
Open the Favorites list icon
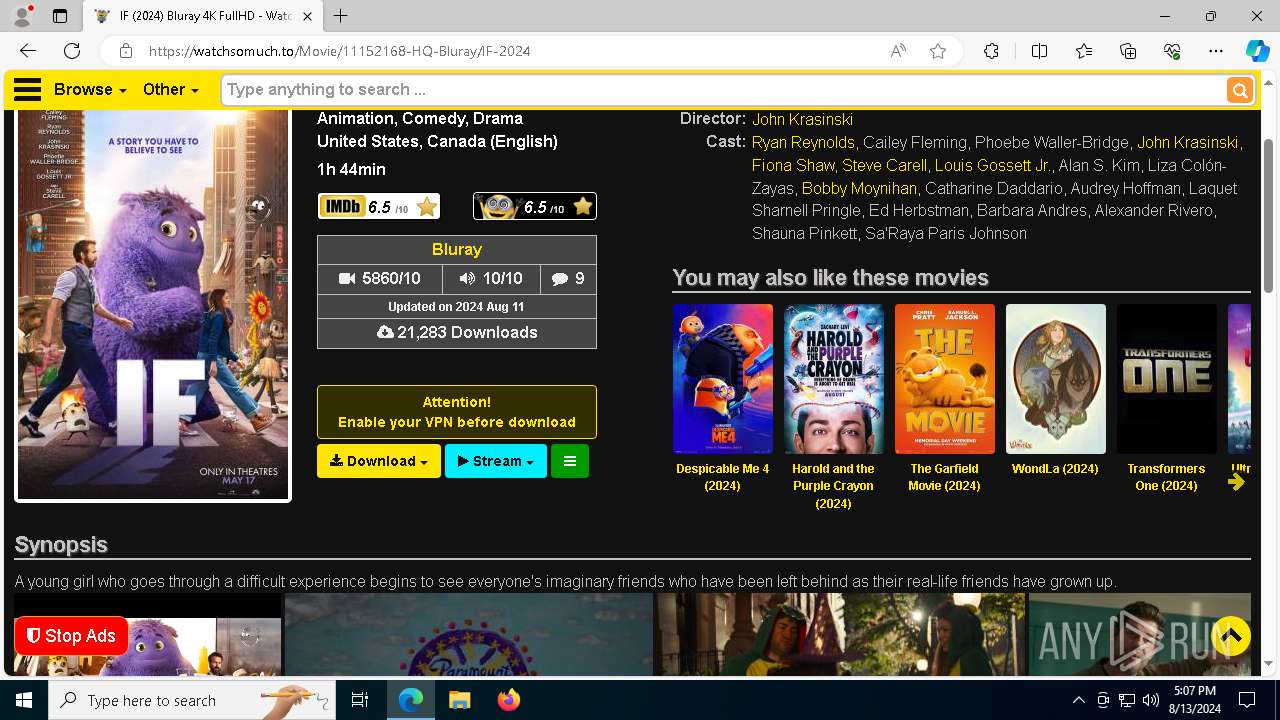(x=1084, y=51)
